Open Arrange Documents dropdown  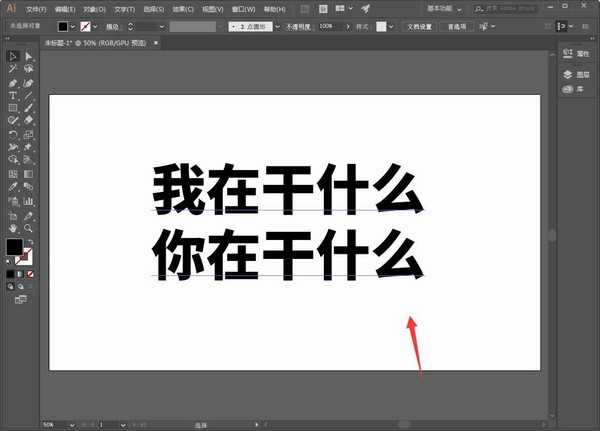pos(344,8)
